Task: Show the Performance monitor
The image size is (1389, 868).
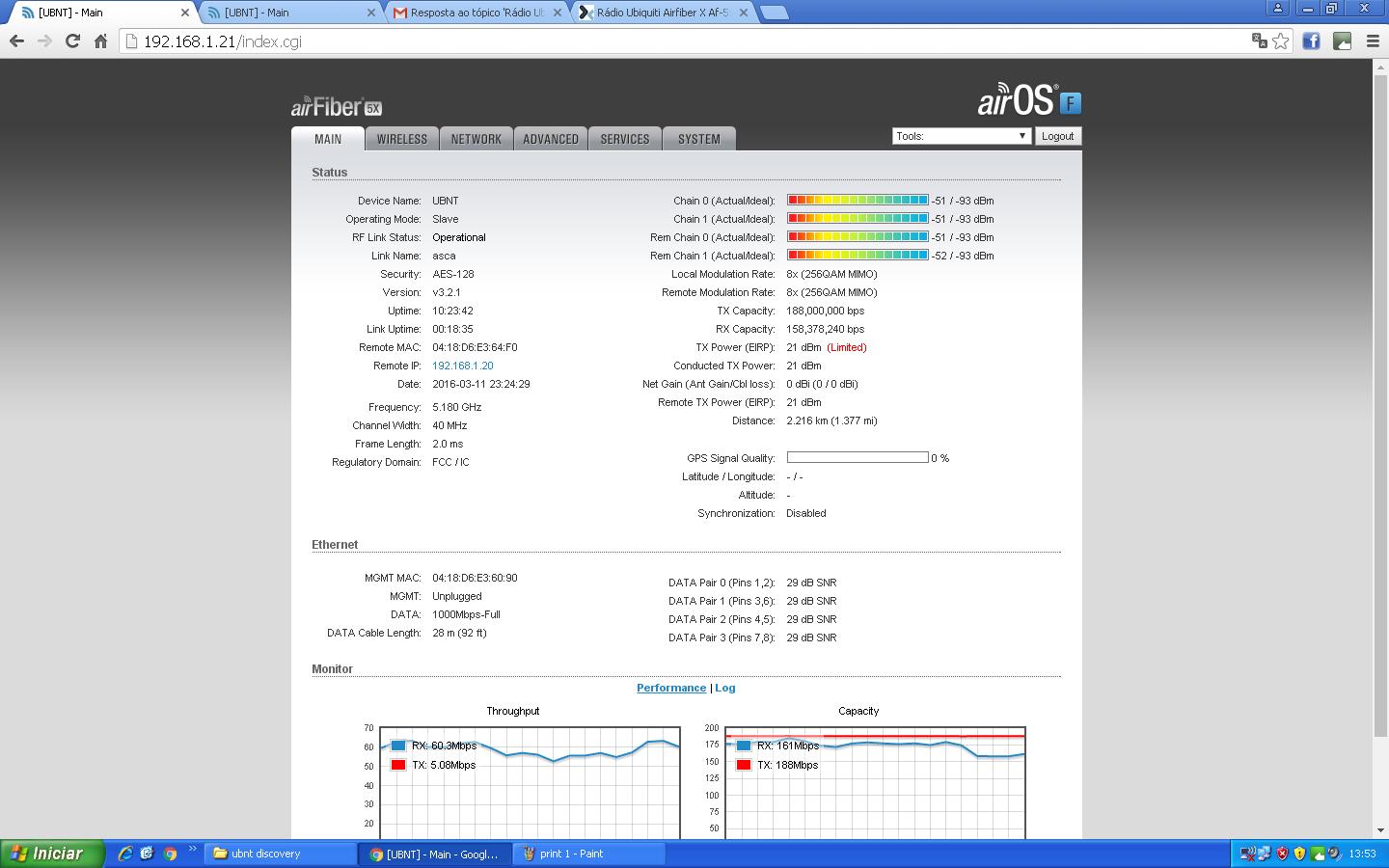Action: pyautogui.click(x=671, y=688)
